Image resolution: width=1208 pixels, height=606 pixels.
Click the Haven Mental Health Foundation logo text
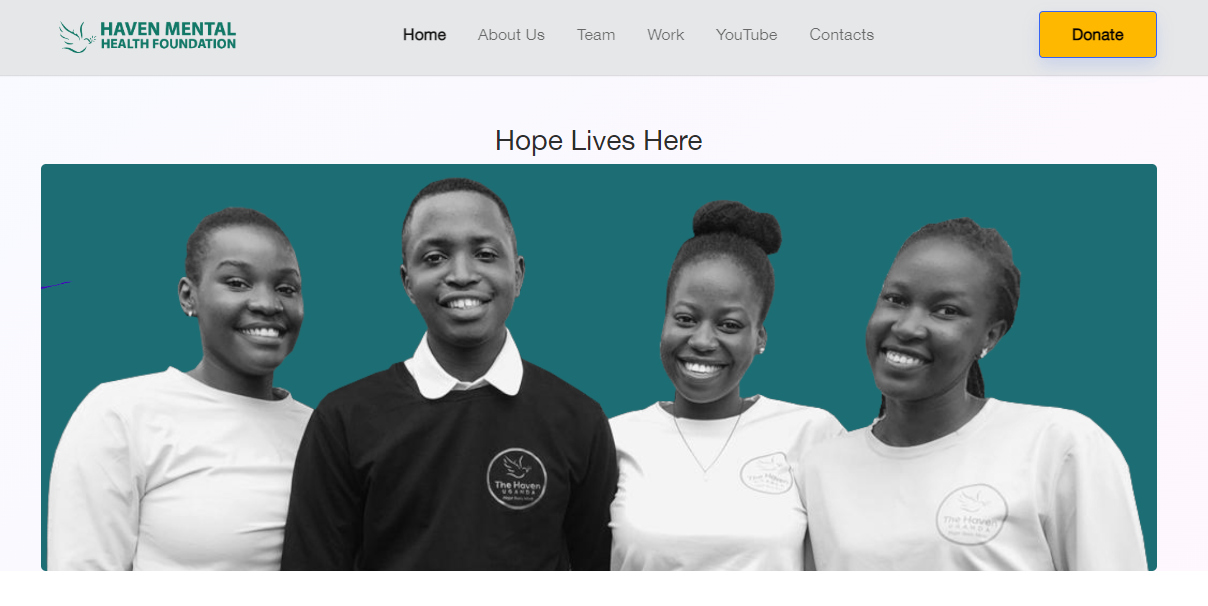pos(168,36)
